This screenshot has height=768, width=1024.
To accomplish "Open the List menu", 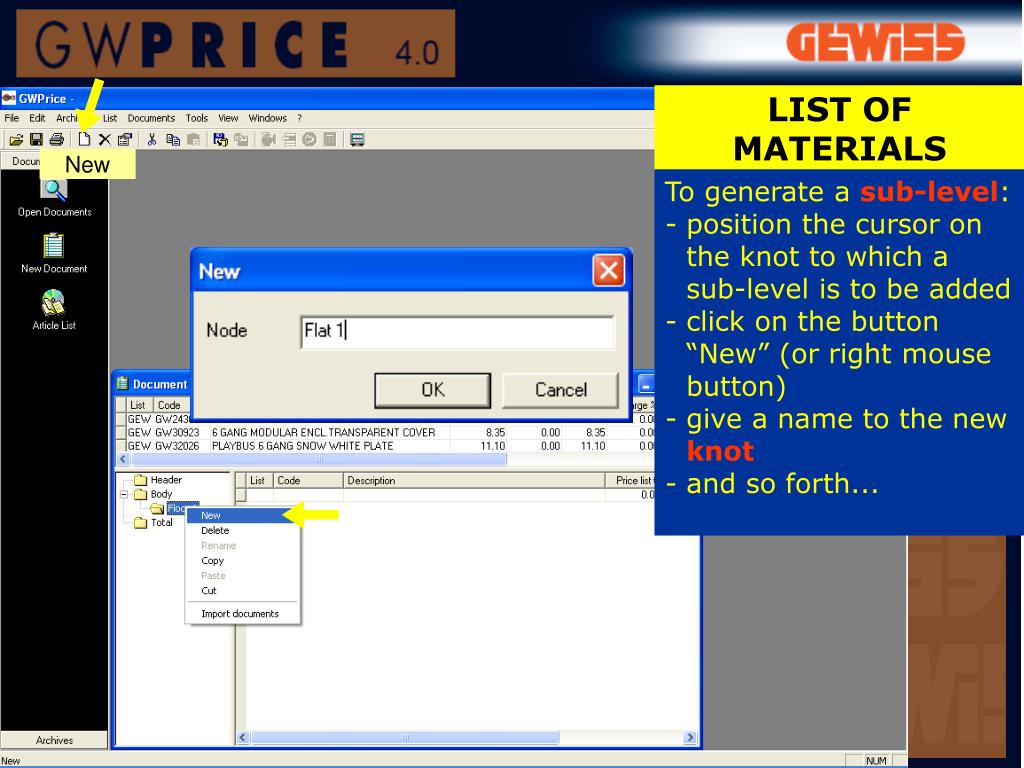I will (x=110, y=118).
